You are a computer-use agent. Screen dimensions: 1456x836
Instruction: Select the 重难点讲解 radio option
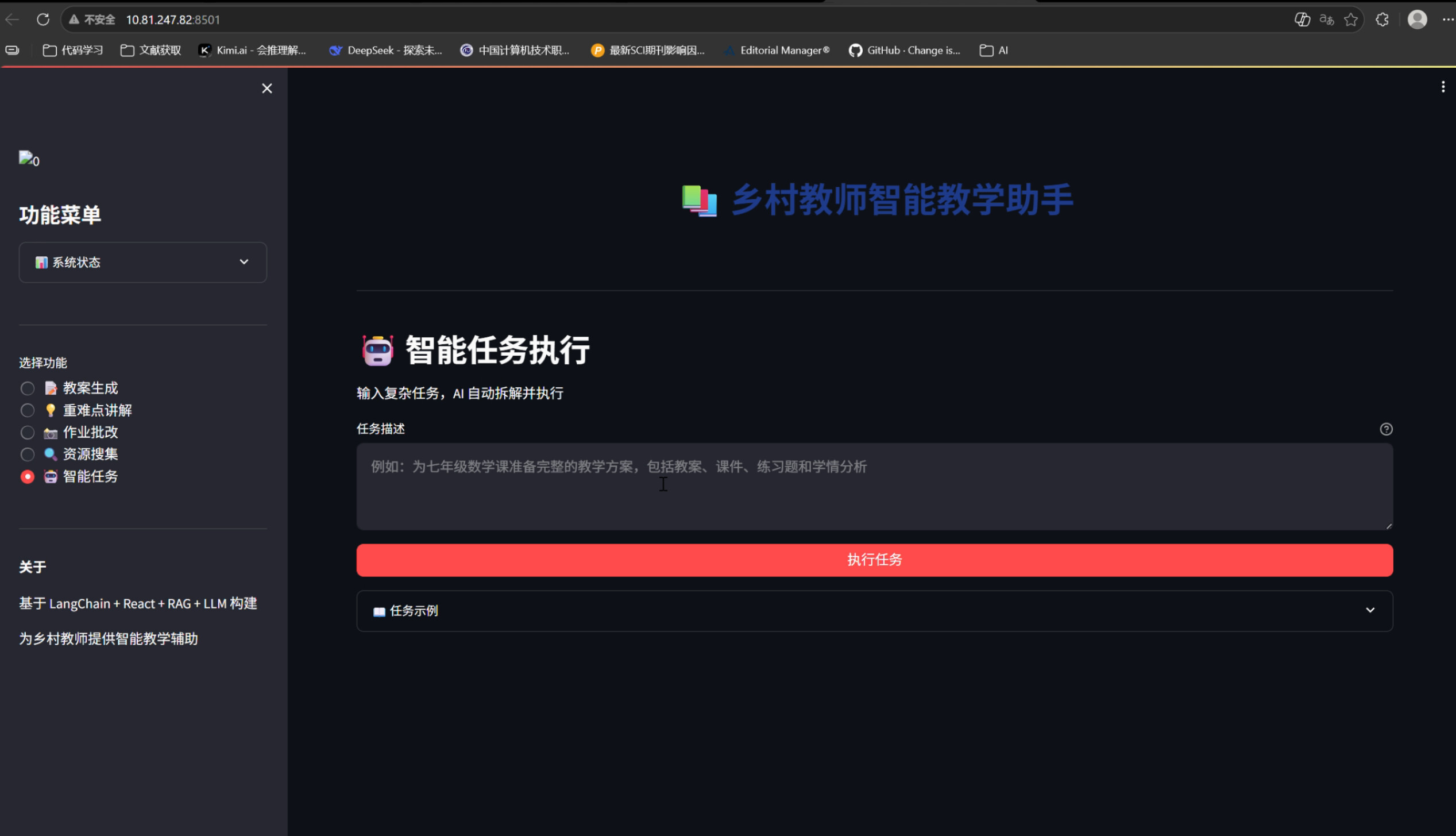pos(27,410)
